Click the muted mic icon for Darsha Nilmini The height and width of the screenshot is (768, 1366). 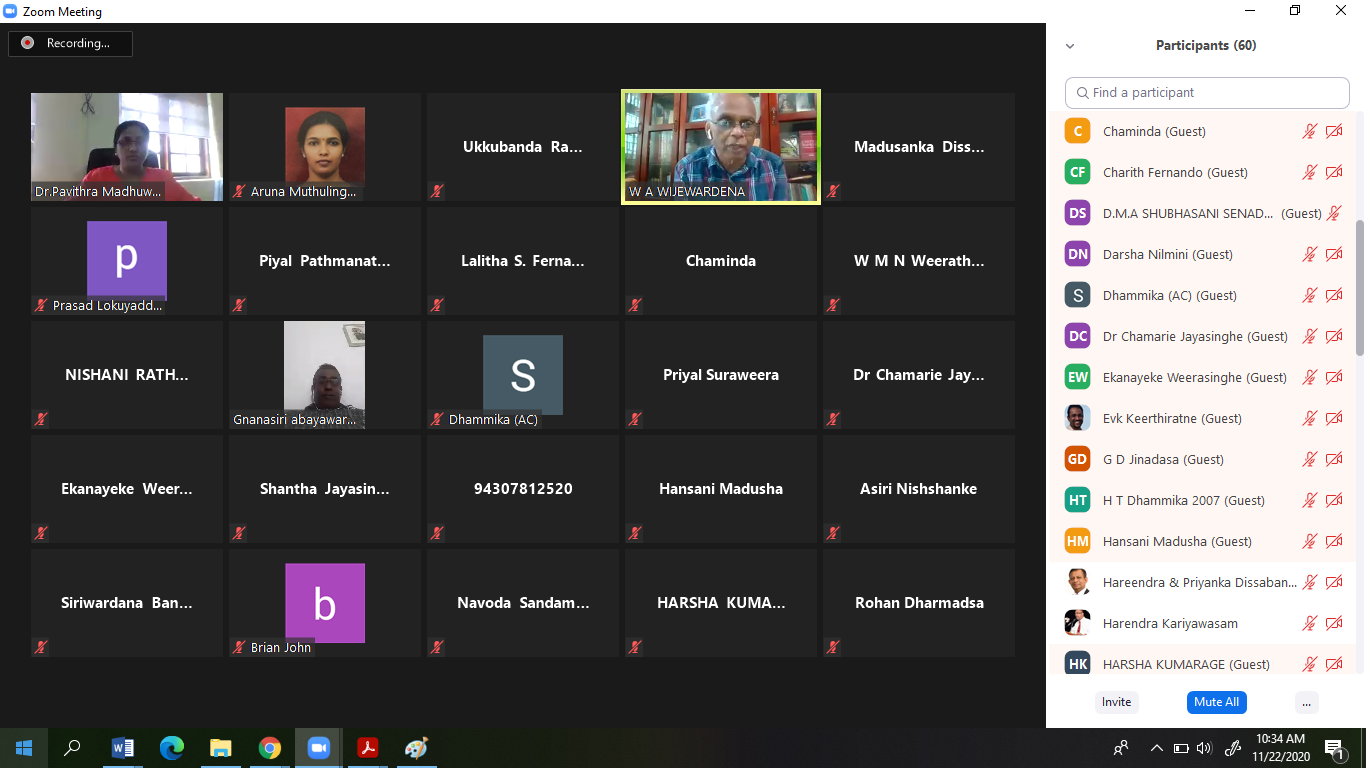tap(1309, 254)
